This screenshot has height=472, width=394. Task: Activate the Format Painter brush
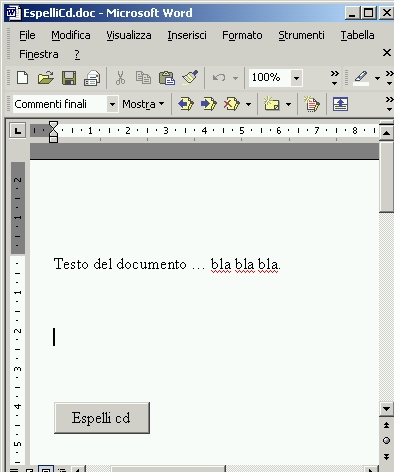(190, 78)
